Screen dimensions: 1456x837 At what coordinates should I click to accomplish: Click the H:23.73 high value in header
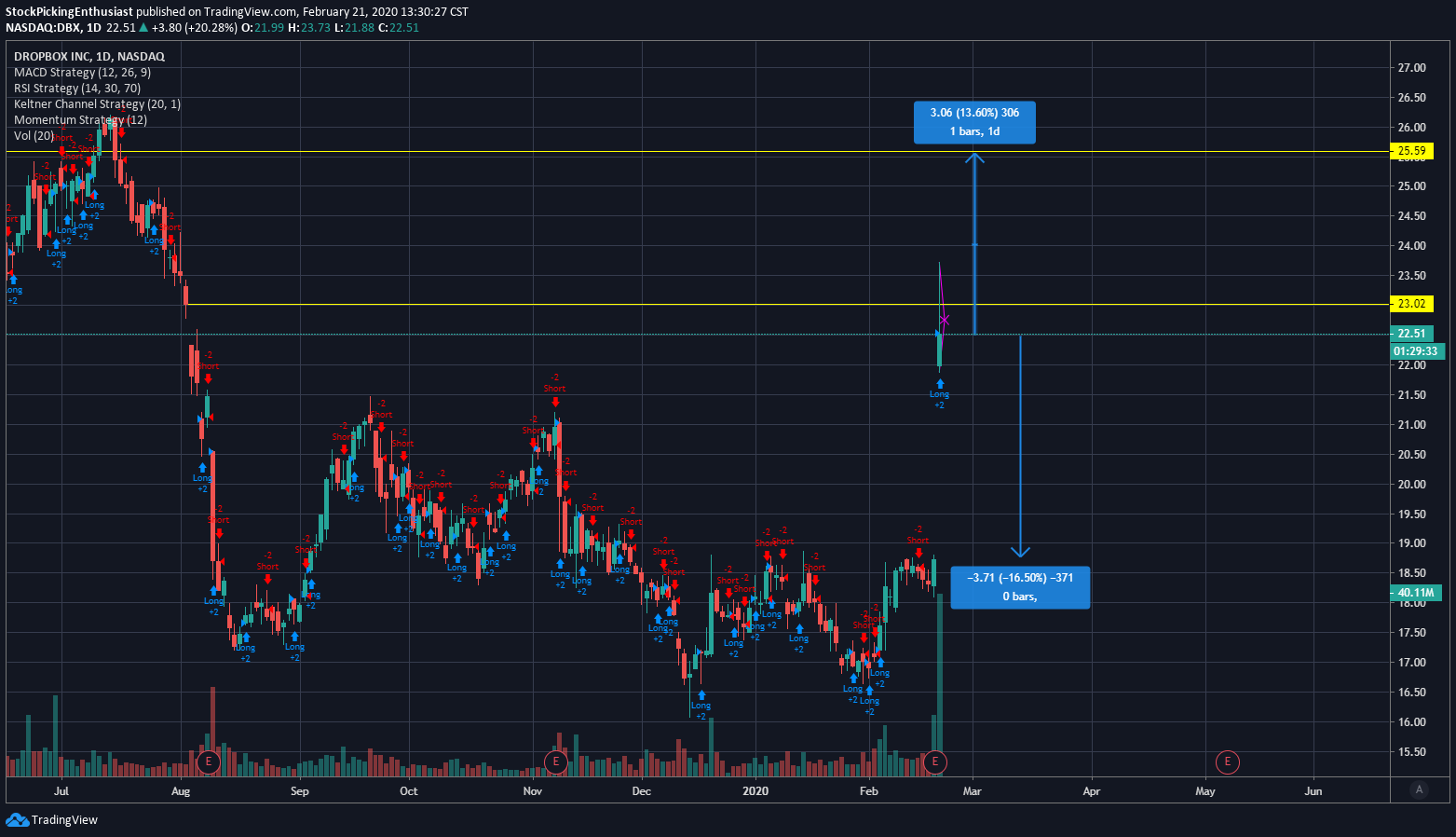308,27
